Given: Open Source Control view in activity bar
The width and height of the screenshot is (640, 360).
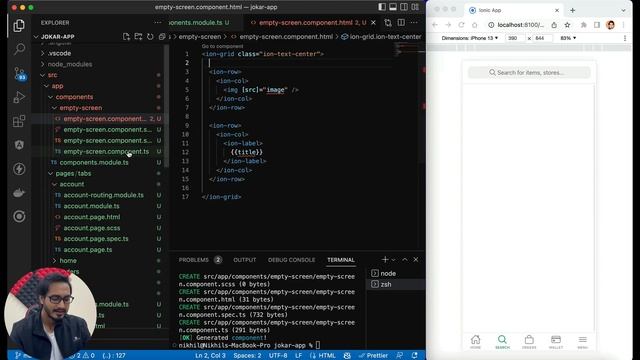Looking at the screenshot, I should 19,74.
